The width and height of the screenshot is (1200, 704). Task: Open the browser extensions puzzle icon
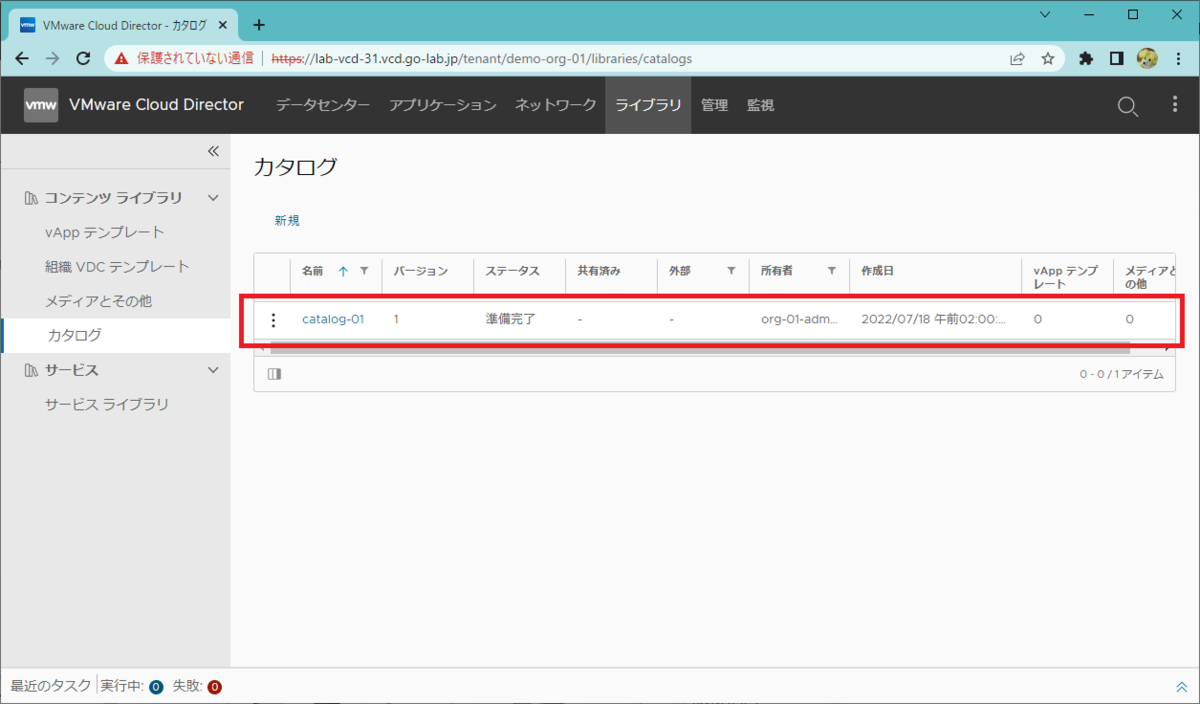pyautogui.click(x=1086, y=59)
